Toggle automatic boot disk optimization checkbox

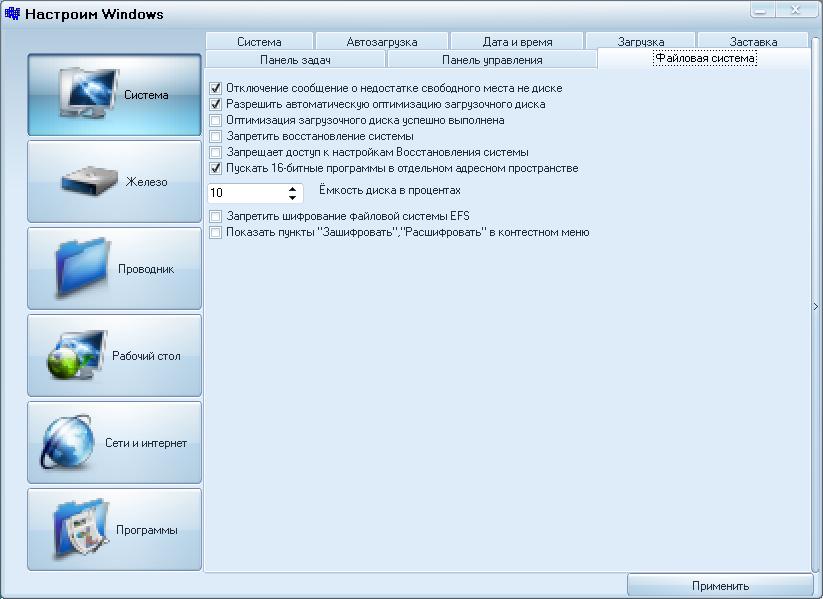pyautogui.click(x=215, y=104)
